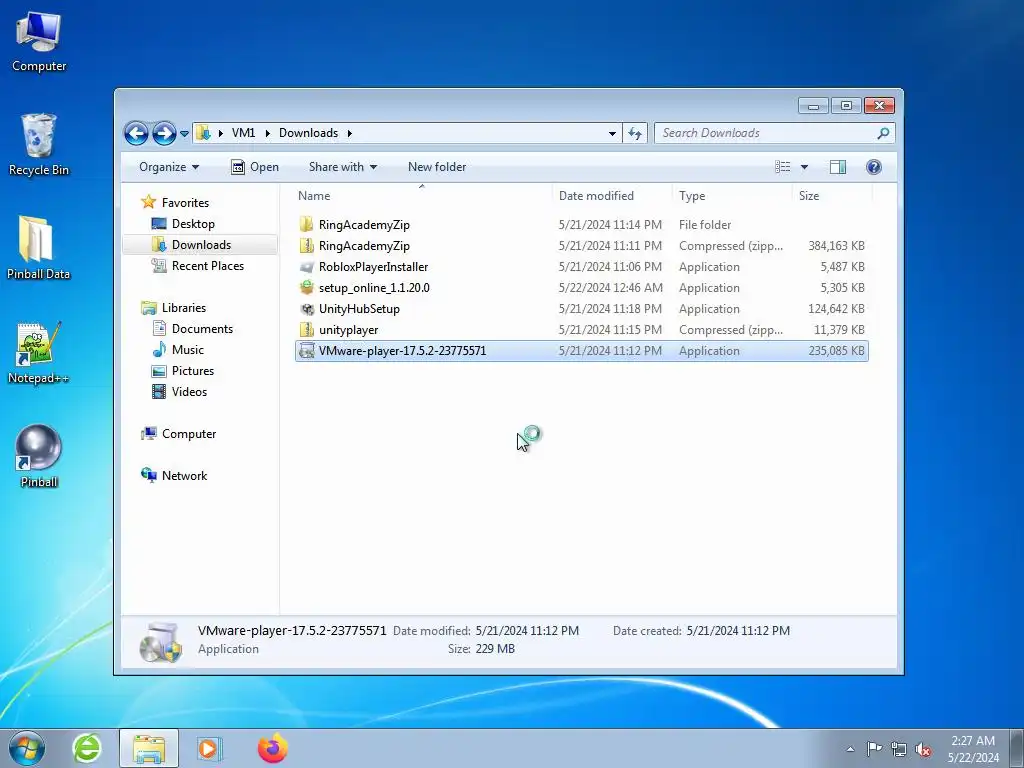Select Downloads in the address breadcrumb

point(308,133)
